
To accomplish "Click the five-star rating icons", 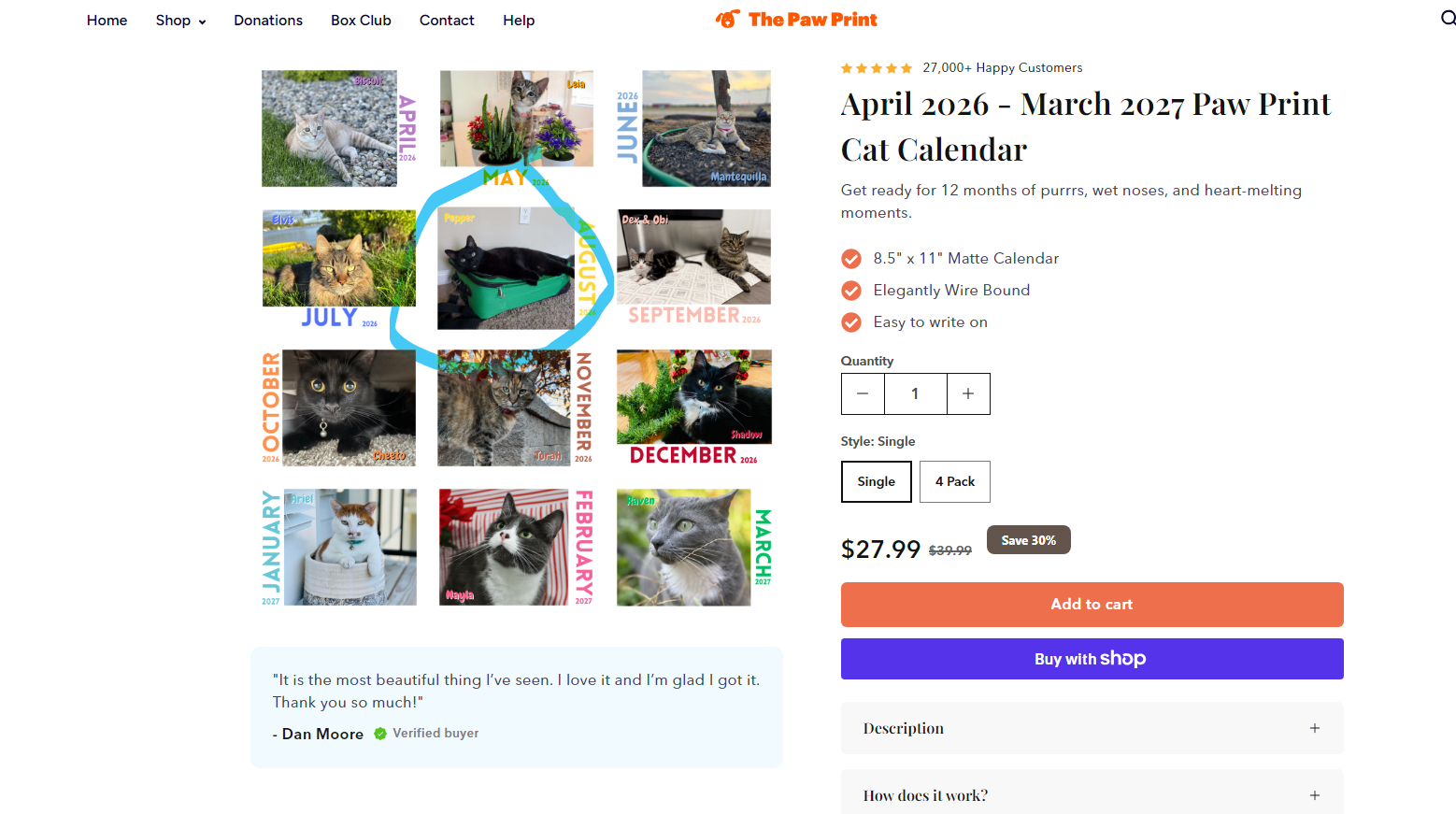I will coord(876,68).
